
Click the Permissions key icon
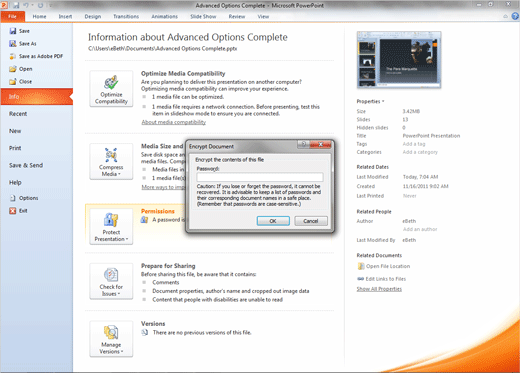click(x=144, y=220)
